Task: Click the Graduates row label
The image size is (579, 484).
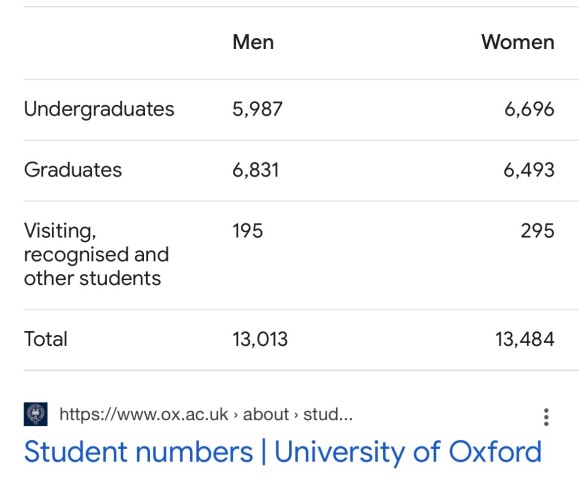Action: tap(73, 170)
